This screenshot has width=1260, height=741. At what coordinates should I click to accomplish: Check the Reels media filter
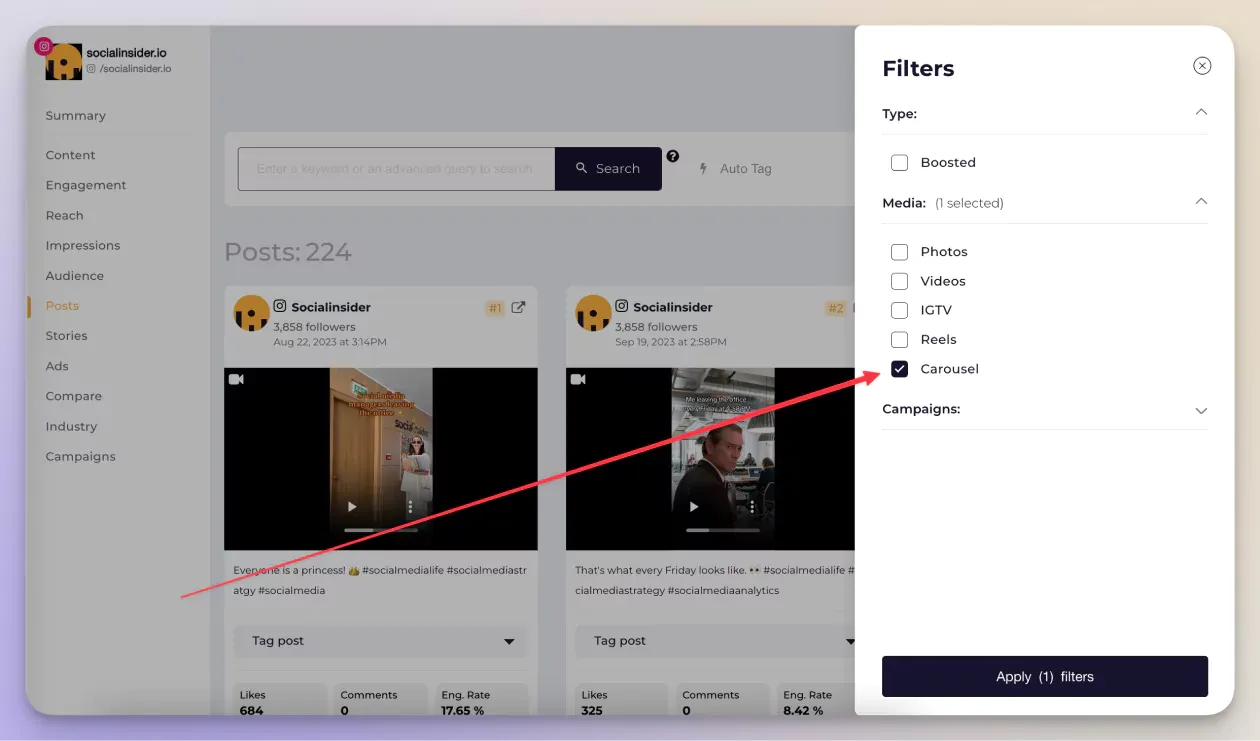coord(899,339)
